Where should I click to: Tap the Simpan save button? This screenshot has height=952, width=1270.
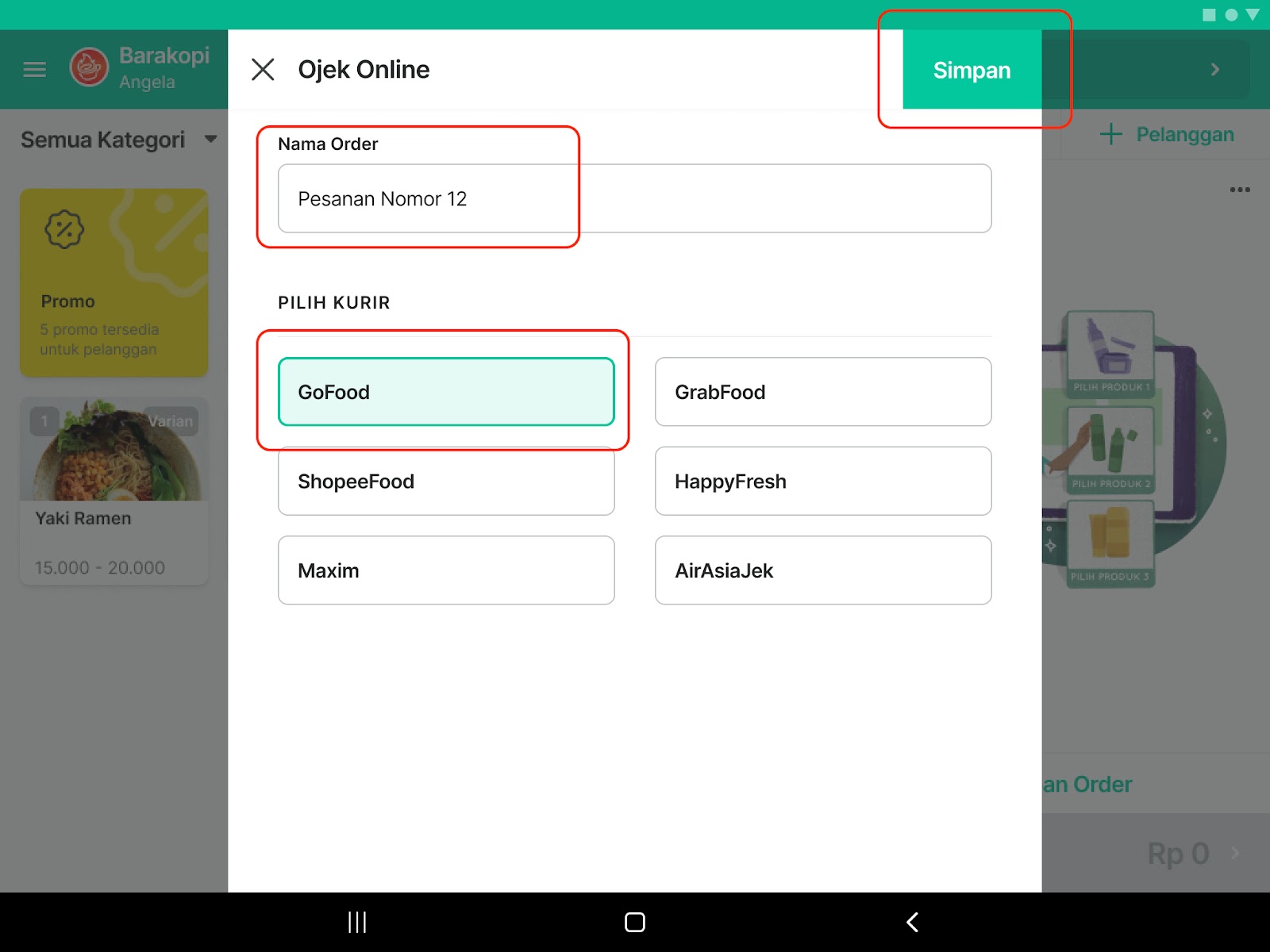972,70
